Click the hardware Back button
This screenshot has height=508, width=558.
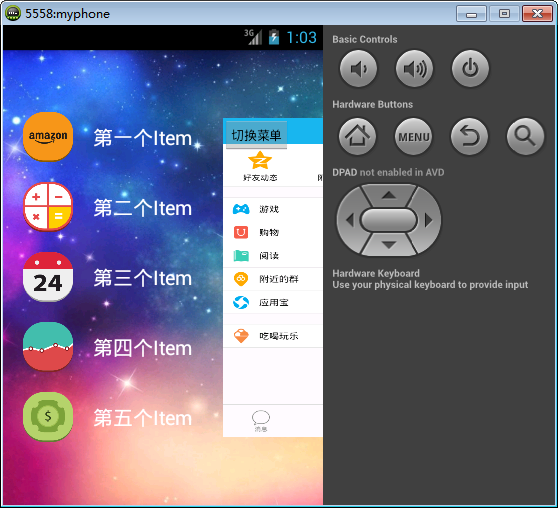[469, 136]
